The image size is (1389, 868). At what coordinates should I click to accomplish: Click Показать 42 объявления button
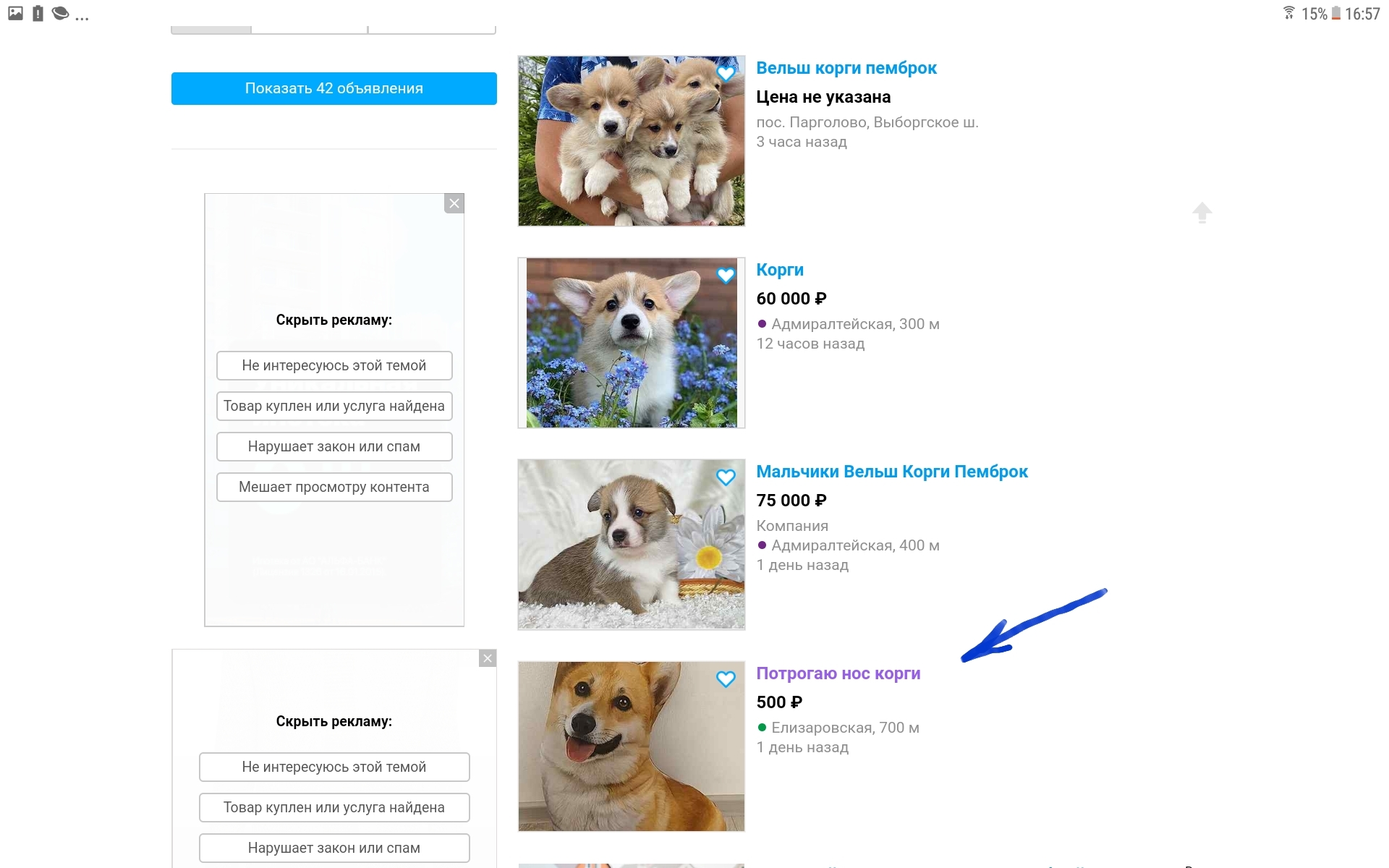(x=334, y=88)
